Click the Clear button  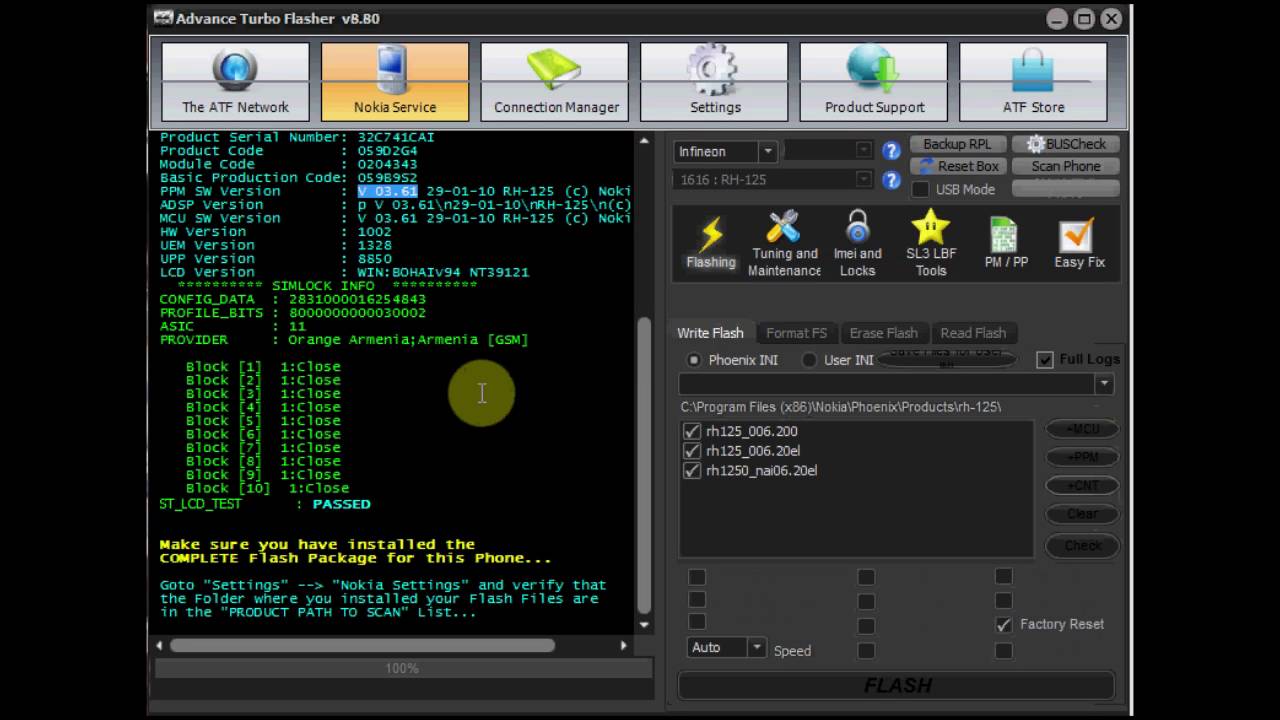pyautogui.click(x=1082, y=514)
